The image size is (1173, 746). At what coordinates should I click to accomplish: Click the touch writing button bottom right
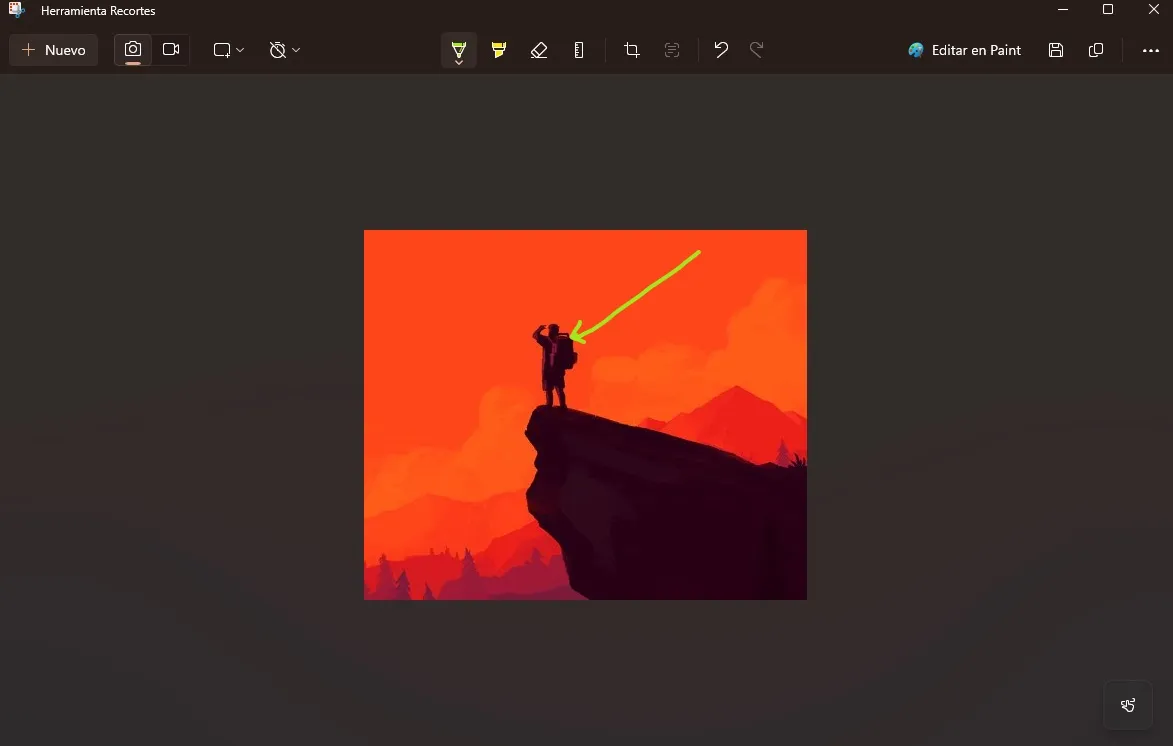[1127, 704]
